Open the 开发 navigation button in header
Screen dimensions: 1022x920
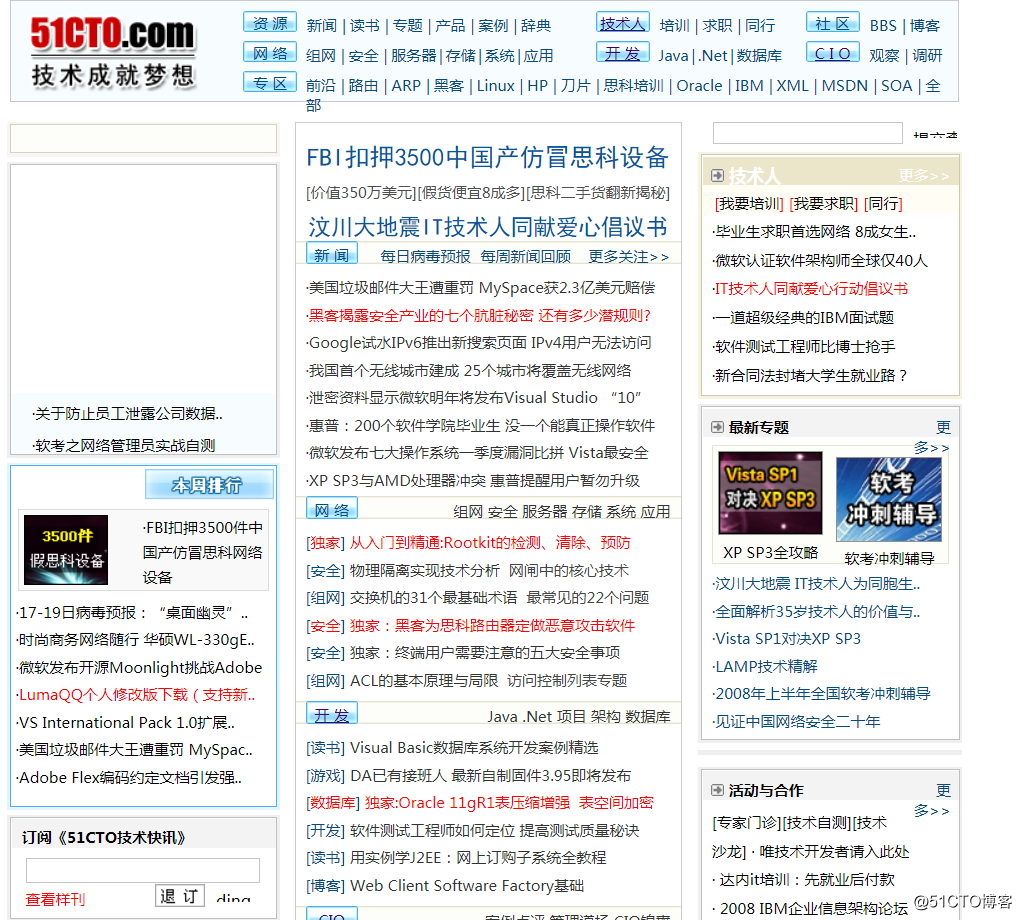pyautogui.click(x=622, y=53)
